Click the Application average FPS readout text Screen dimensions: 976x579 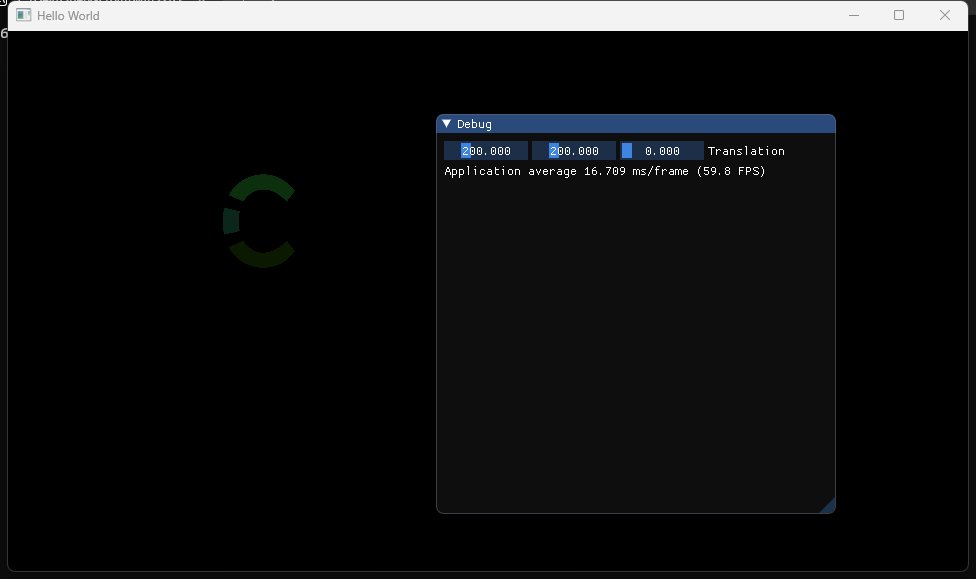604,171
